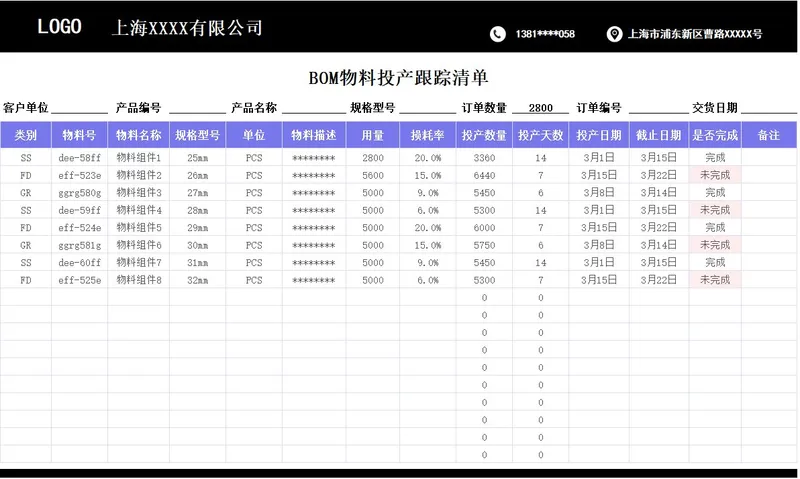Click the LOGO placeholder text
This screenshot has height=479, width=800.
(59, 27)
